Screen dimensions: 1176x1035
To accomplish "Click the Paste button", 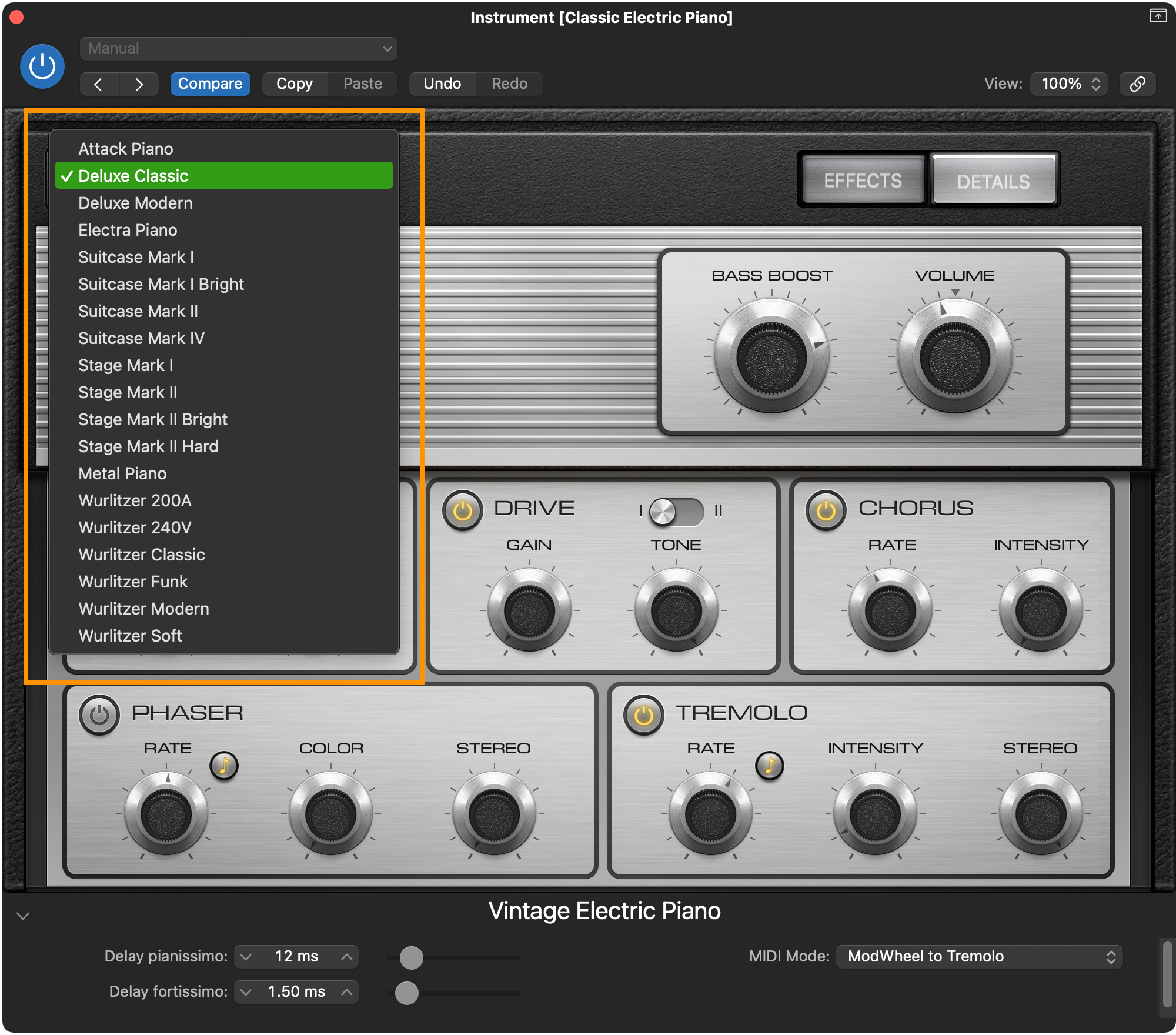I will 363,84.
